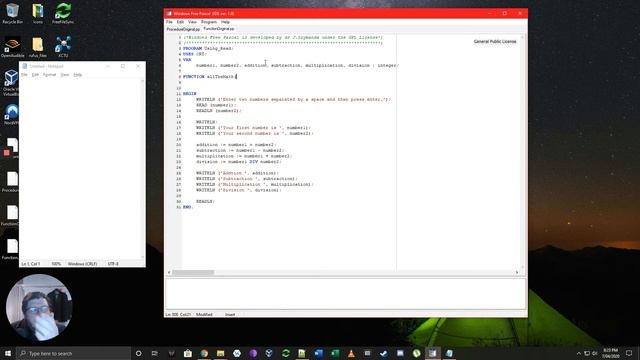Open the View menu in Free Pascal IDE
This screenshot has height=360, width=640.
point(192,22)
